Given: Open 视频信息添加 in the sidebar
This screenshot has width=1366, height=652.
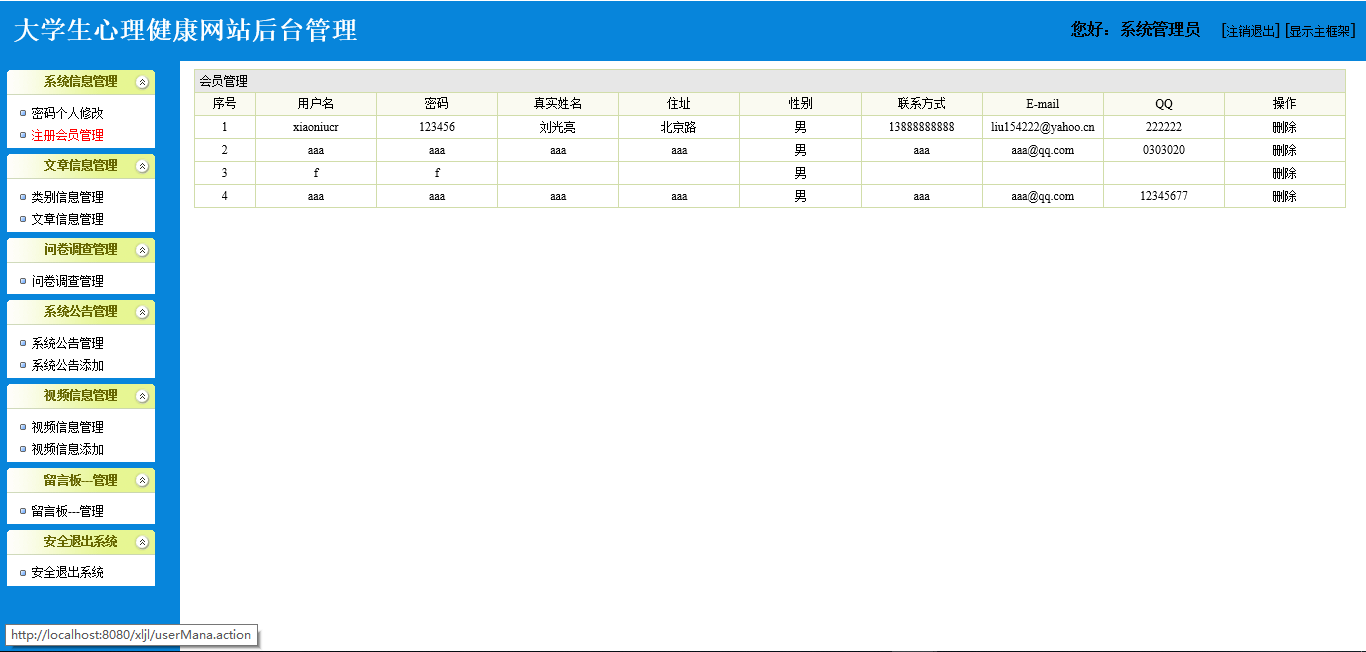Looking at the screenshot, I should coord(67,449).
